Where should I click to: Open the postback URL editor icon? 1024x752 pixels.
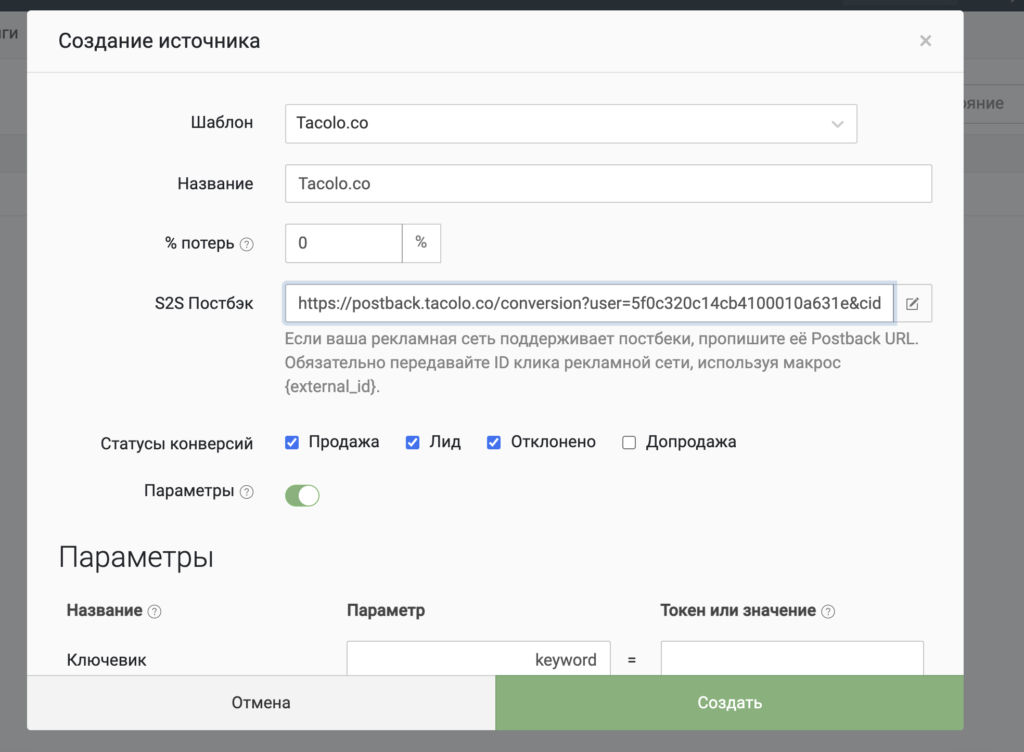pos(912,303)
